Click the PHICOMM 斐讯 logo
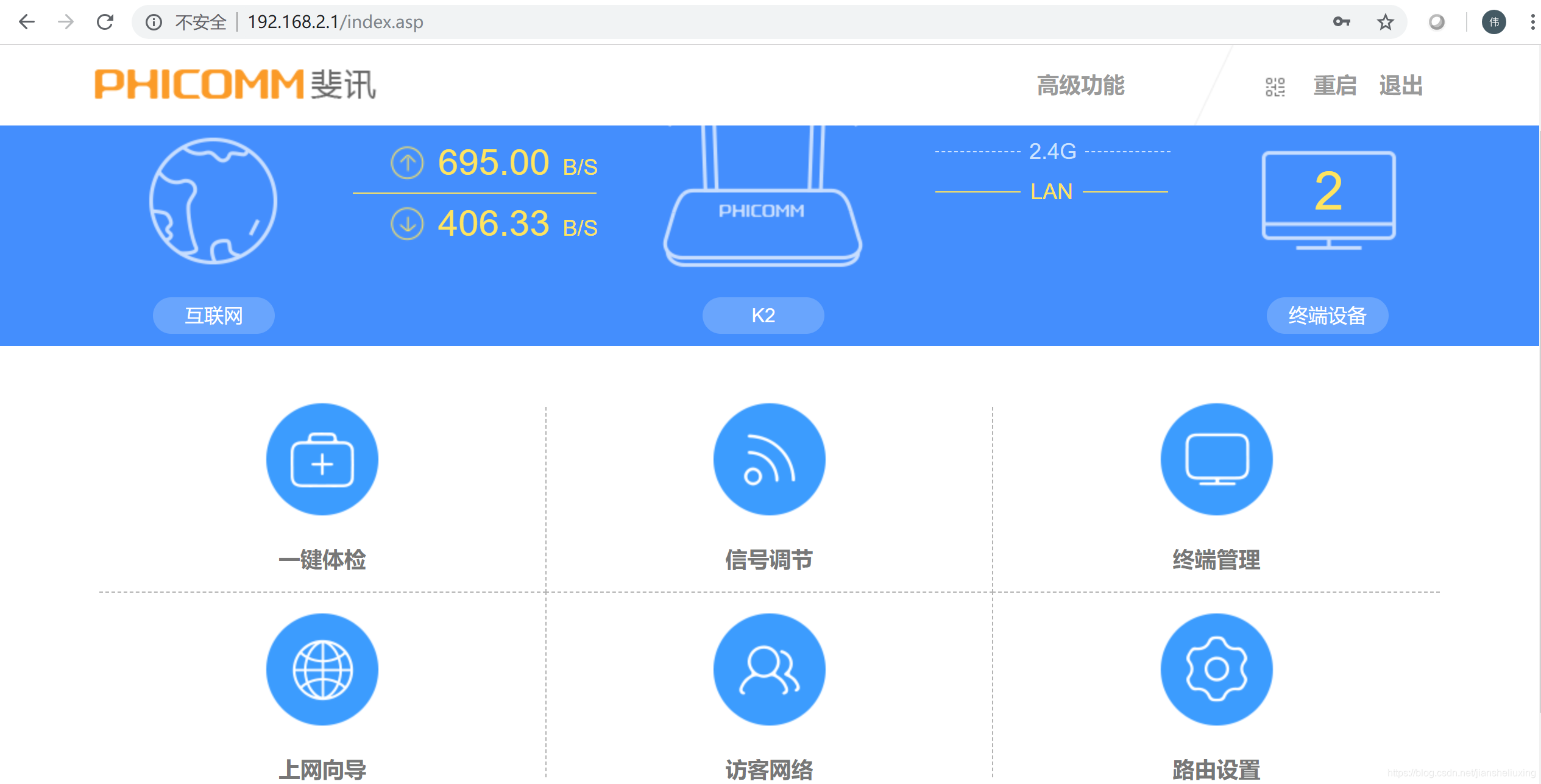1541x784 pixels. (235, 84)
